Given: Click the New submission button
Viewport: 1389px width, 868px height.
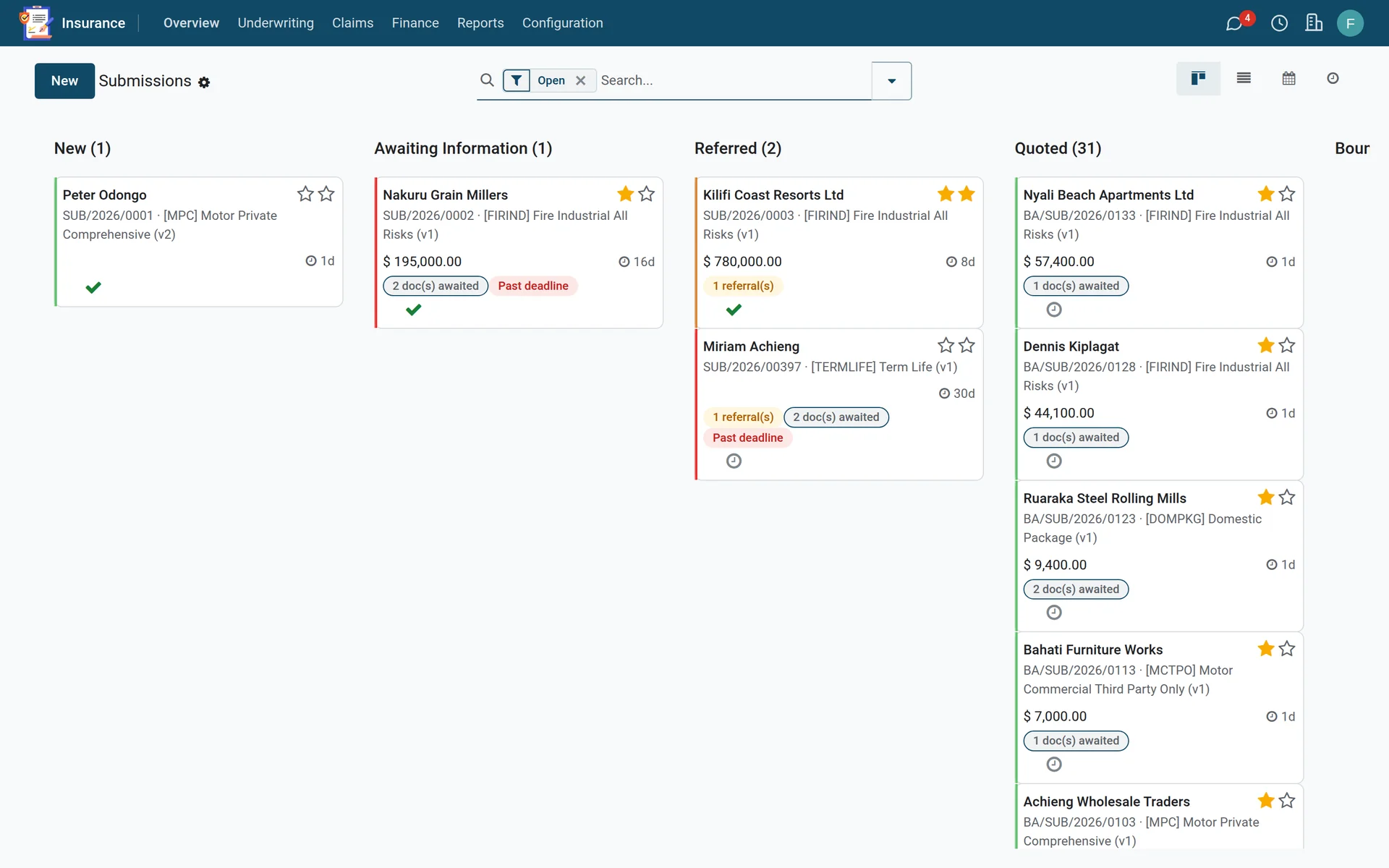Looking at the screenshot, I should [64, 81].
